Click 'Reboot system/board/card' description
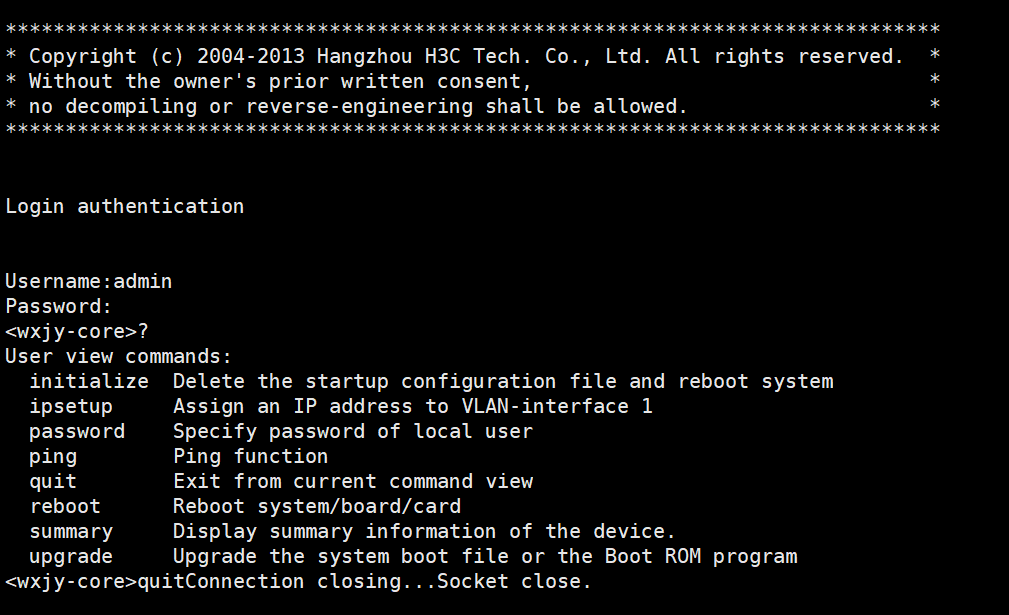This screenshot has width=1009, height=615. (x=316, y=506)
